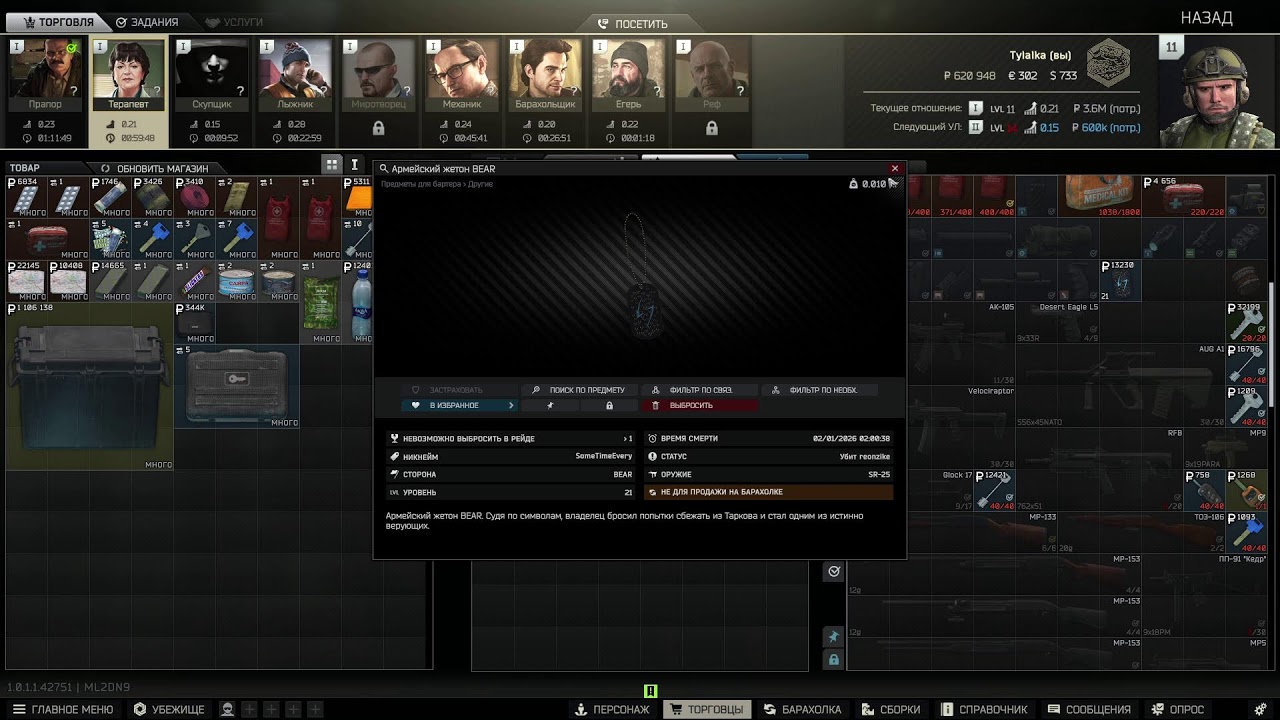Click Поиск по предмету button
1280x720 pixels.
click(x=578, y=390)
